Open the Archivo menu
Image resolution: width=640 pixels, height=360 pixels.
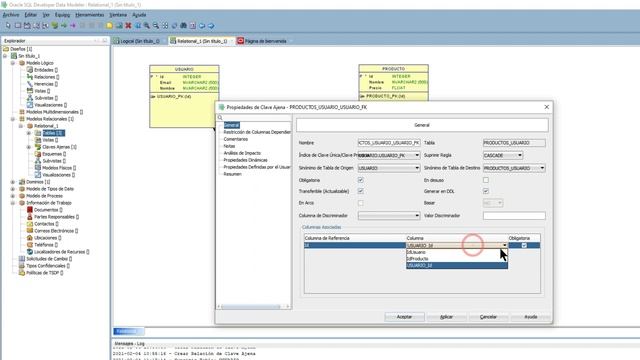(11, 15)
